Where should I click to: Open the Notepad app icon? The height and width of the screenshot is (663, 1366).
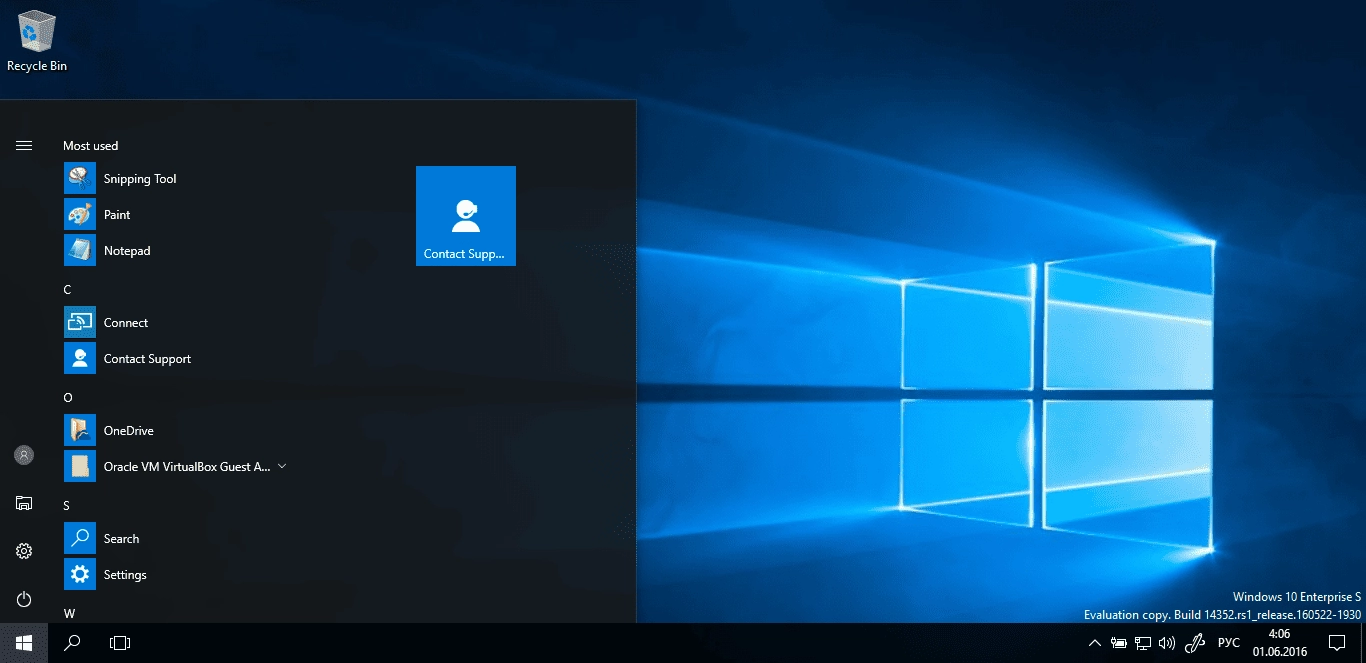coord(80,251)
